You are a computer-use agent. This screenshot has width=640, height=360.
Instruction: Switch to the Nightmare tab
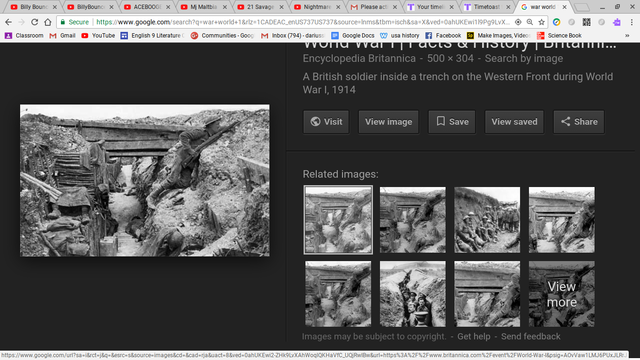point(316,7)
